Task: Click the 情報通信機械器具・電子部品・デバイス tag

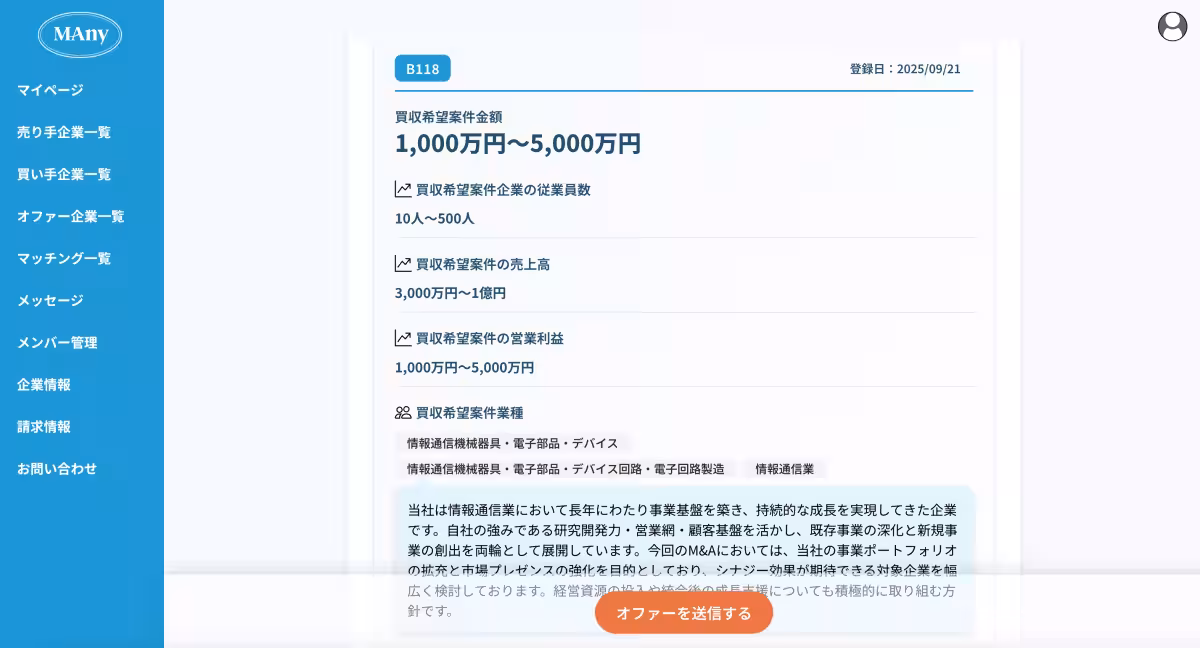Action: point(512,443)
